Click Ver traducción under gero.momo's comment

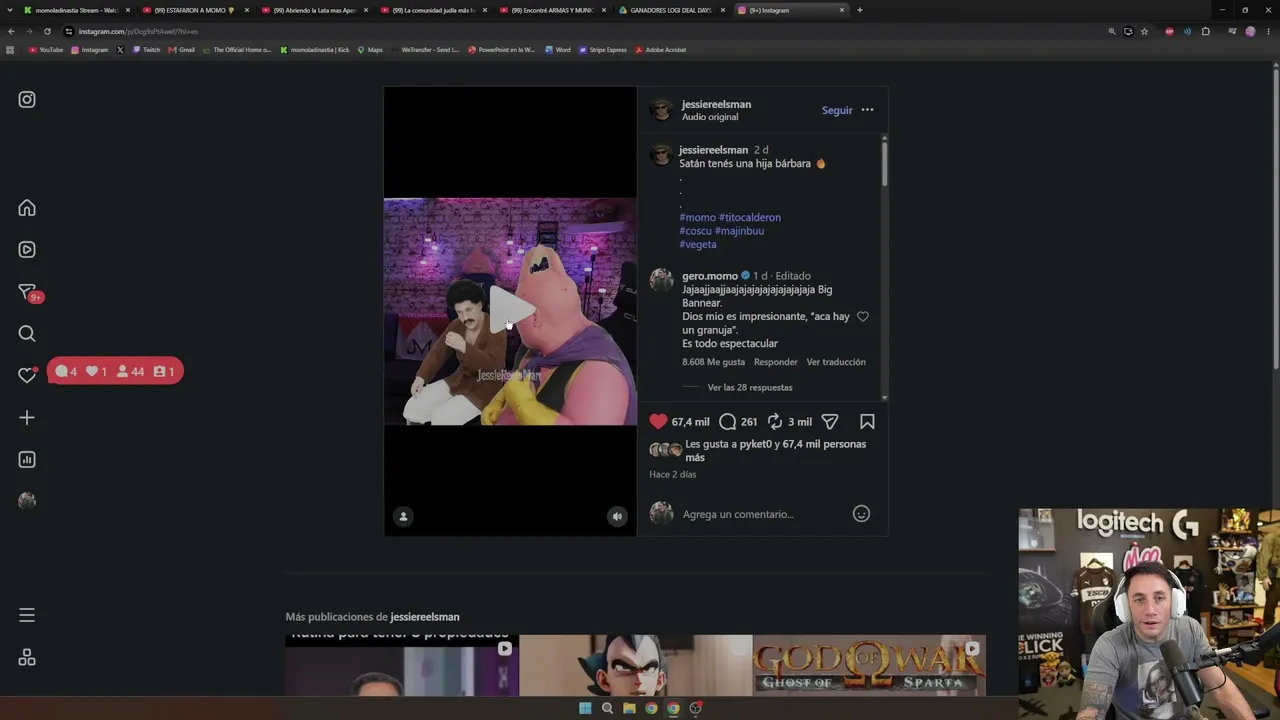(836, 362)
